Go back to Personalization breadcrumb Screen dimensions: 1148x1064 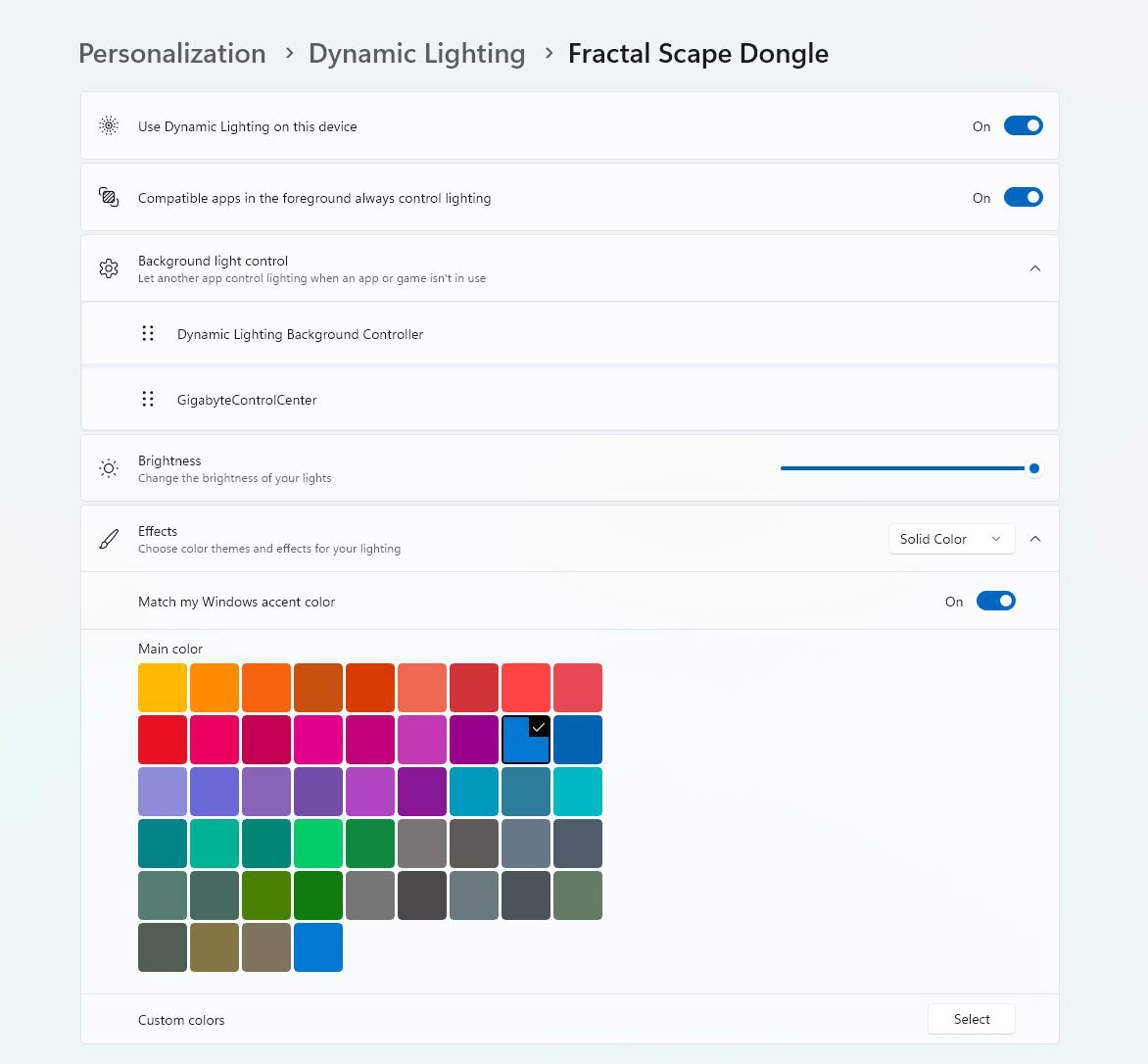(172, 54)
